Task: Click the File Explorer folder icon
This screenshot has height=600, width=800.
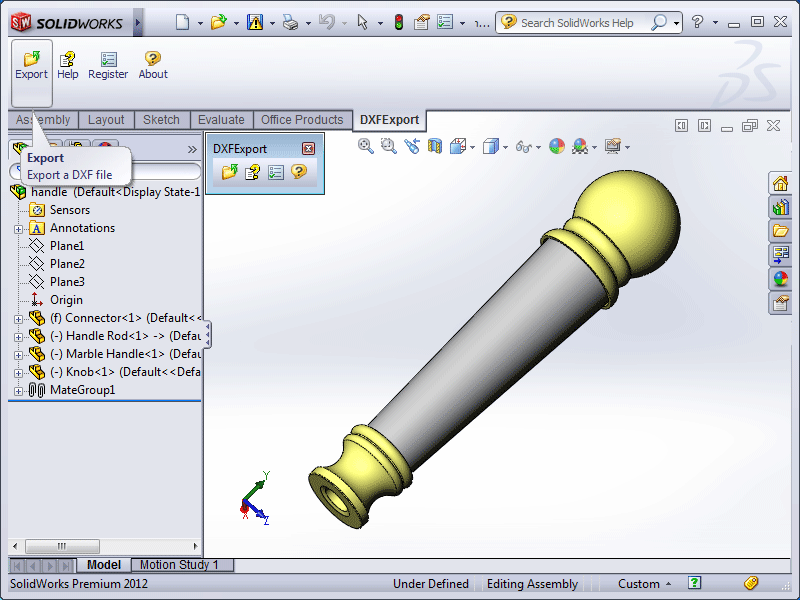Action: [x=781, y=230]
